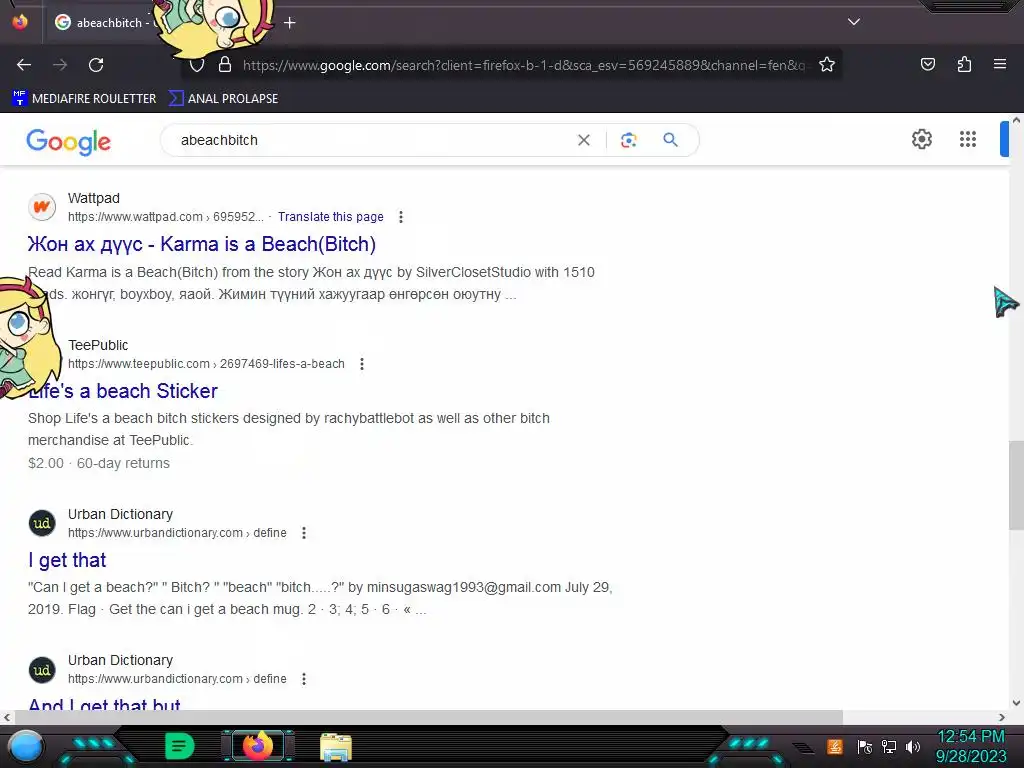Clear the search query with X
Image resolution: width=1024 pixels, height=768 pixels.
(x=584, y=140)
